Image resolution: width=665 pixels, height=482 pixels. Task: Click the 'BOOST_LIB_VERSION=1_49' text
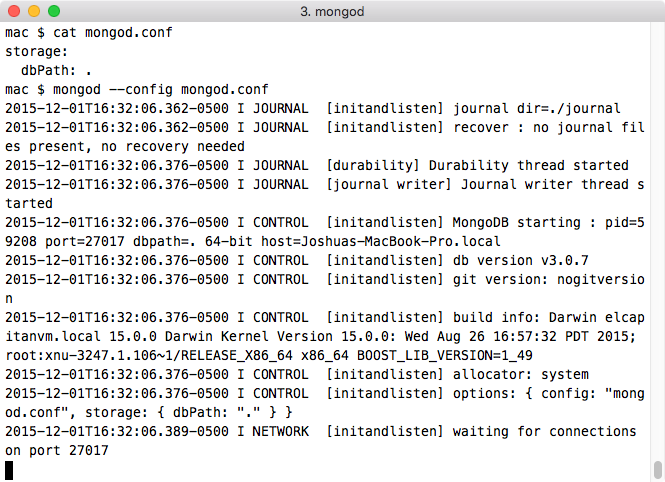click(x=444, y=355)
